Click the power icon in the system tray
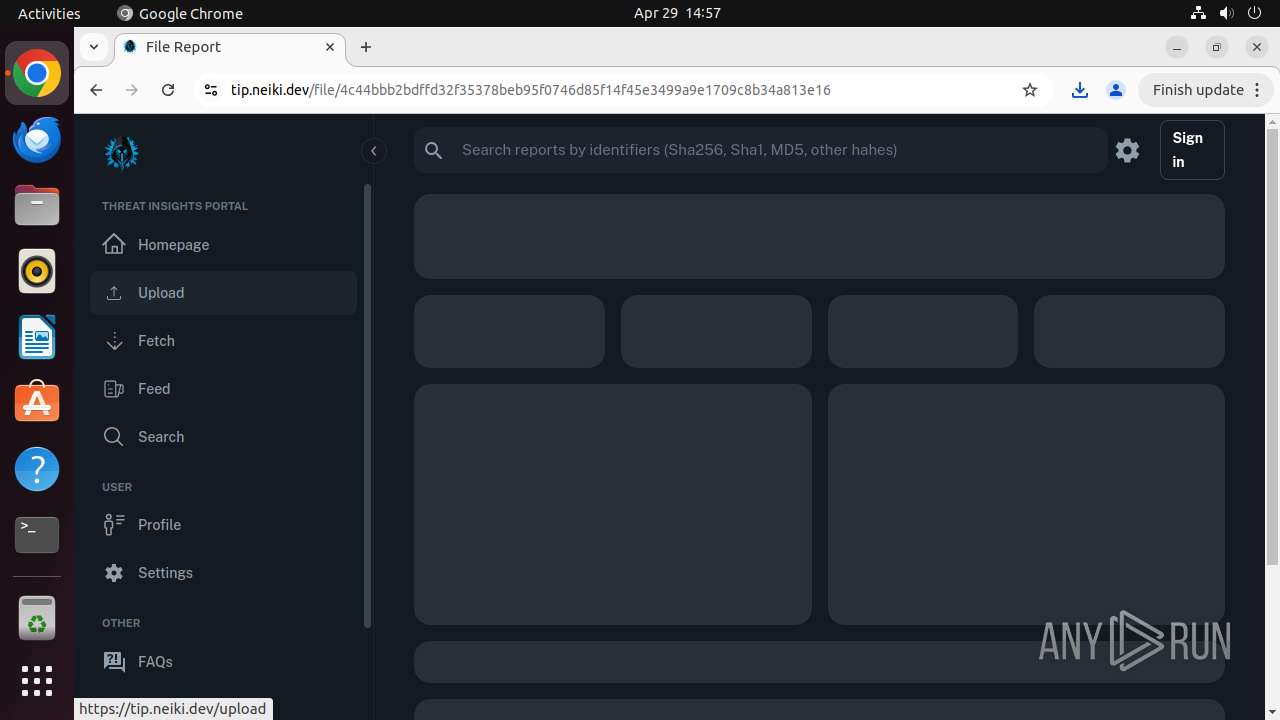This screenshot has width=1280, height=720. click(1255, 13)
